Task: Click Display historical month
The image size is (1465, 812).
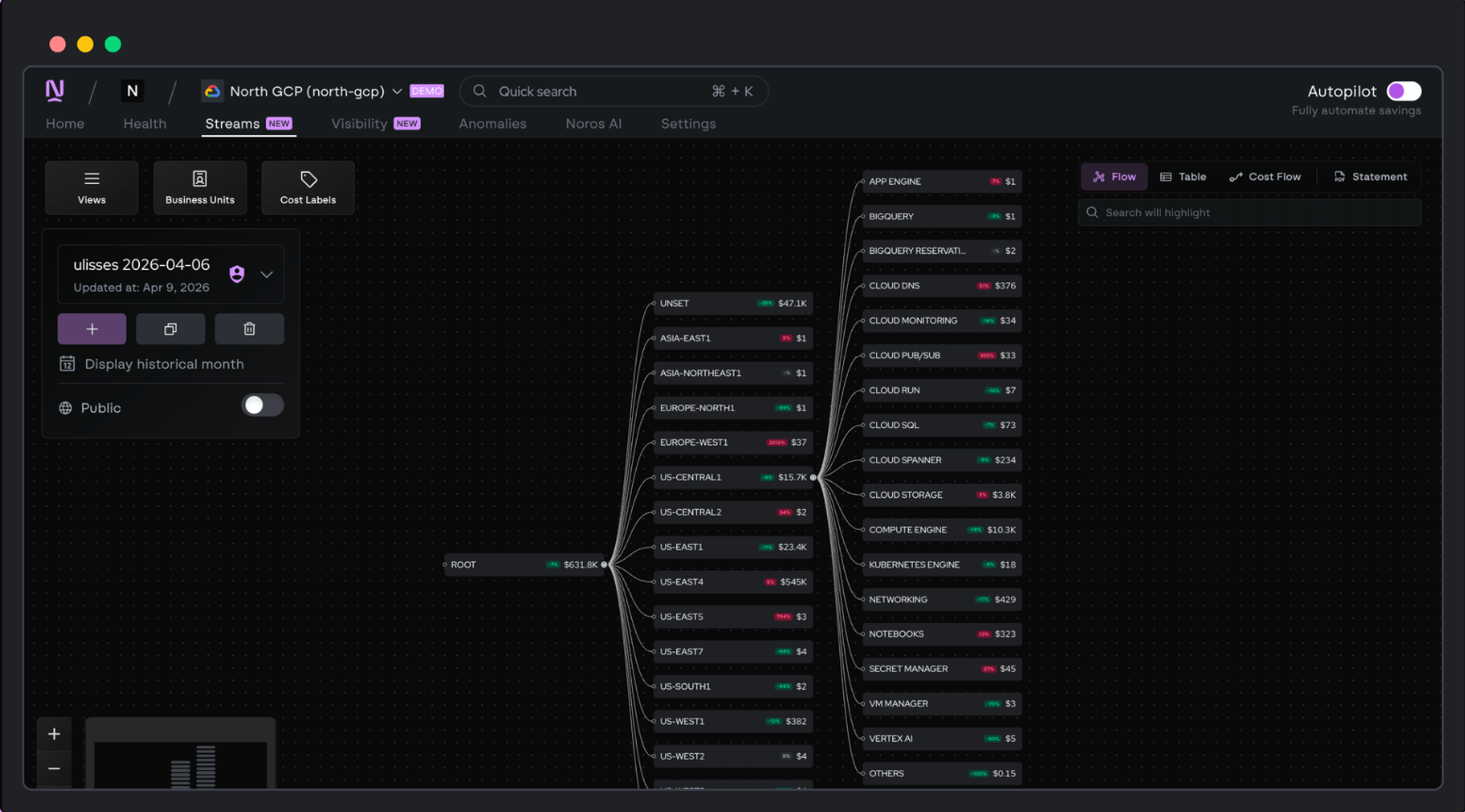Action: [164, 364]
